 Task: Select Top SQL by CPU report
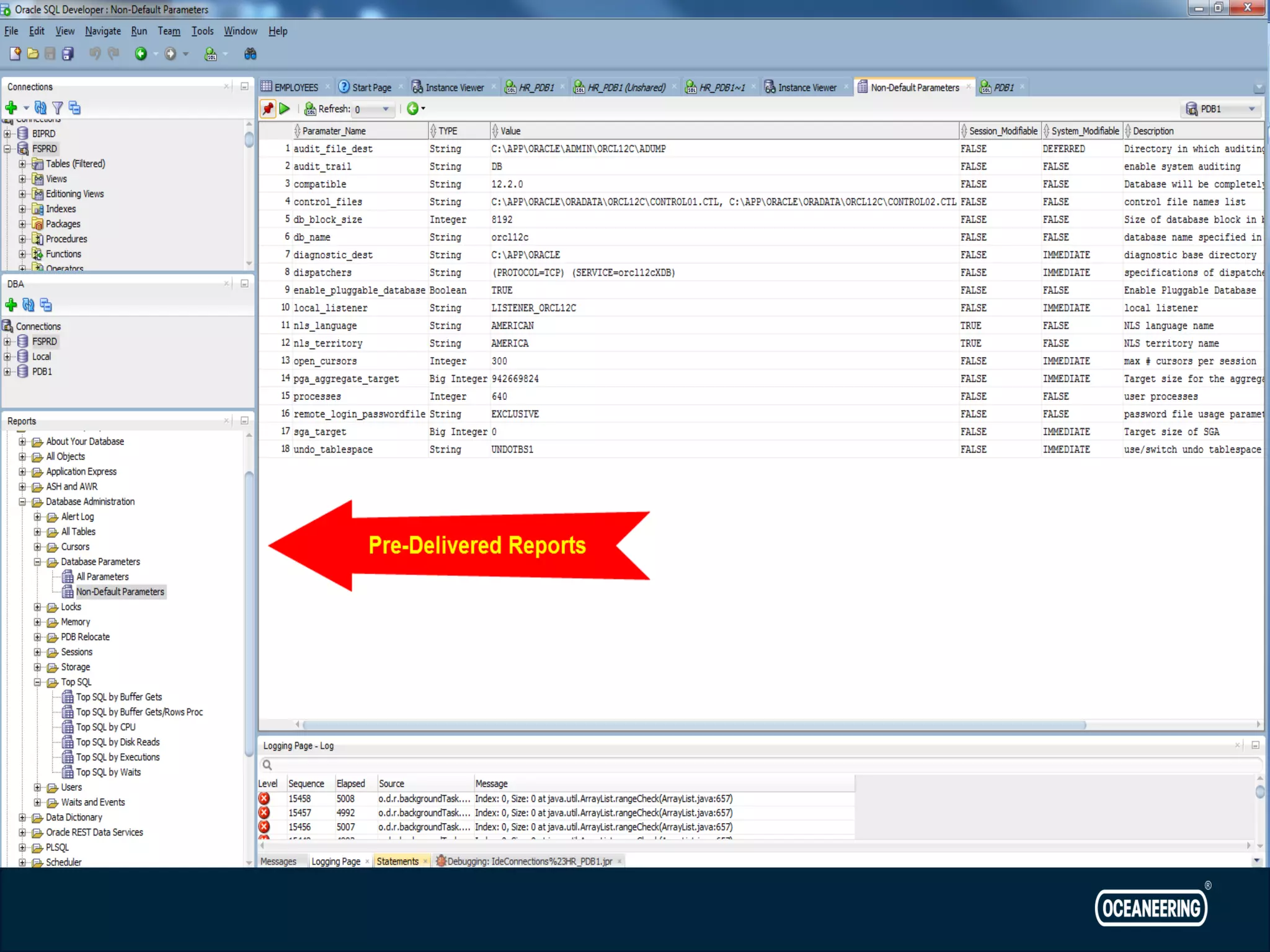(x=105, y=727)
